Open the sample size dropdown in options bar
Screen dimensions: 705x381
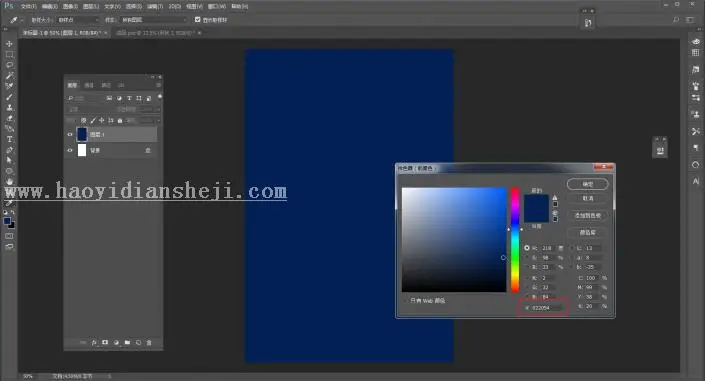(x=78, y=20)
